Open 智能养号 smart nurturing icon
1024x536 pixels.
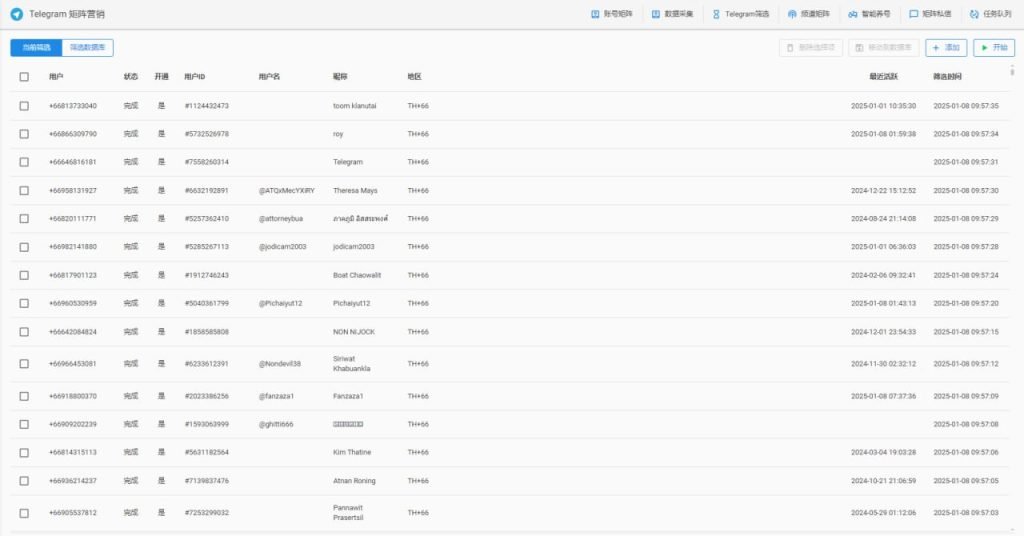[852, 15]
